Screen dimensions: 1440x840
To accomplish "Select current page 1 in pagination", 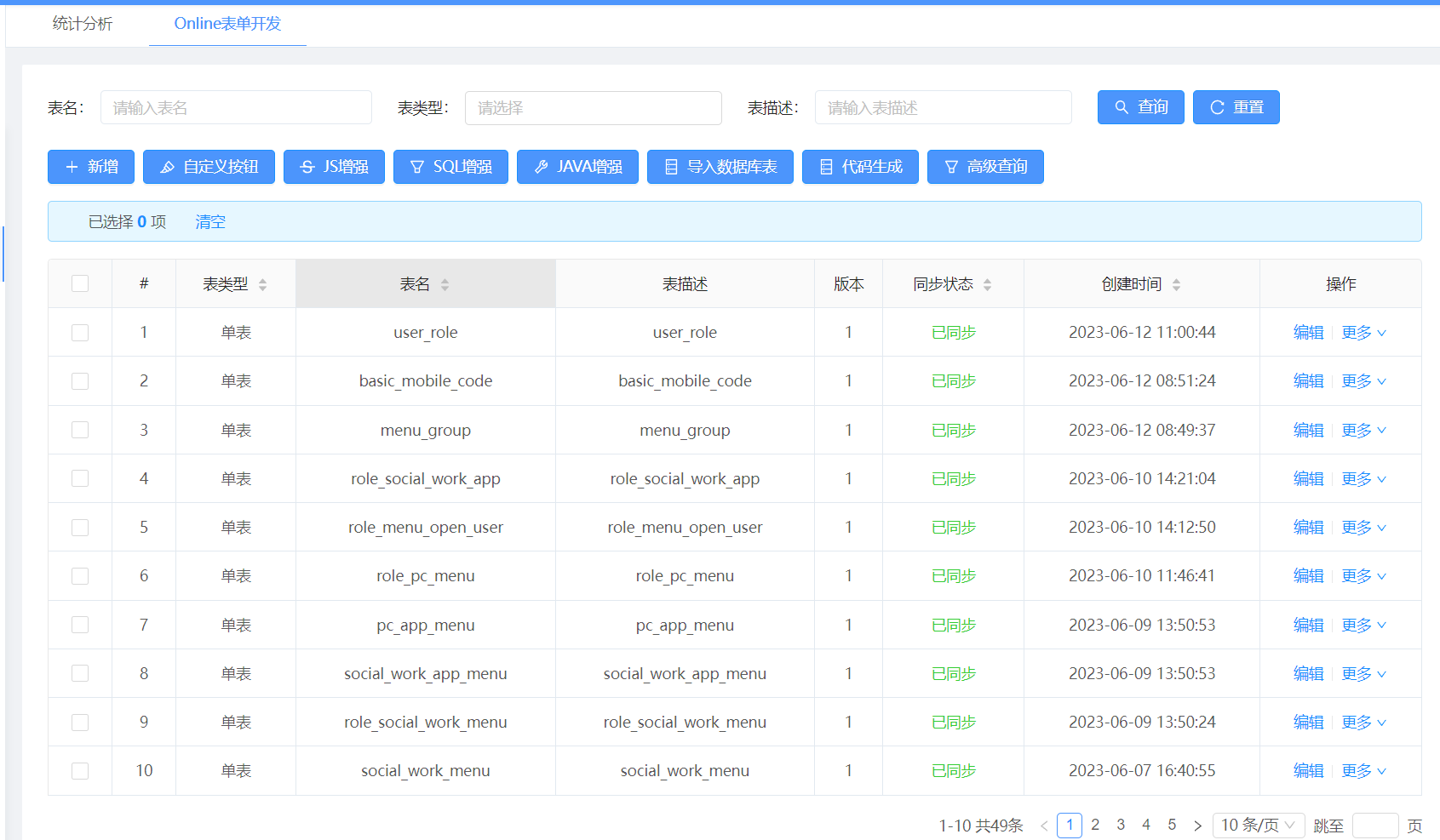I will [1070, 826].
